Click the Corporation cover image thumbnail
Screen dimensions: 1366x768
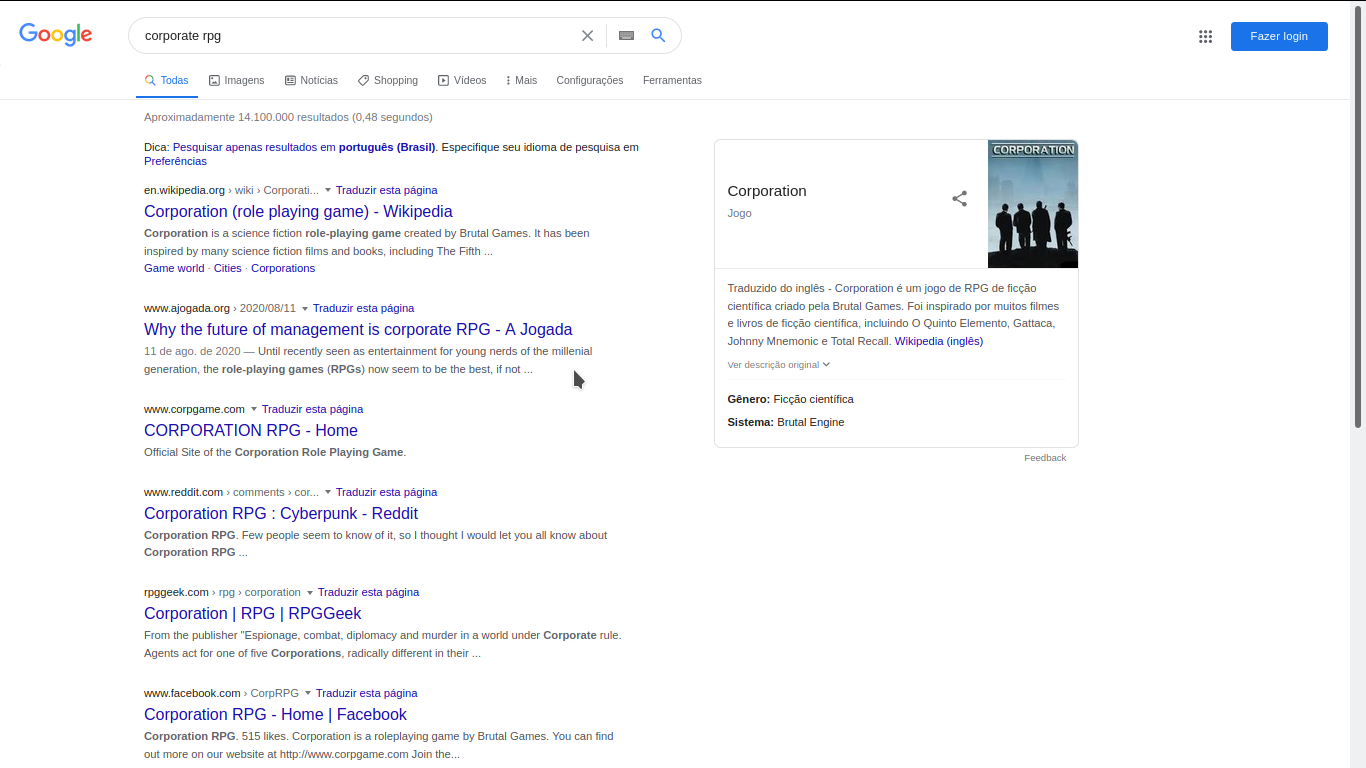click(1033, 204)
